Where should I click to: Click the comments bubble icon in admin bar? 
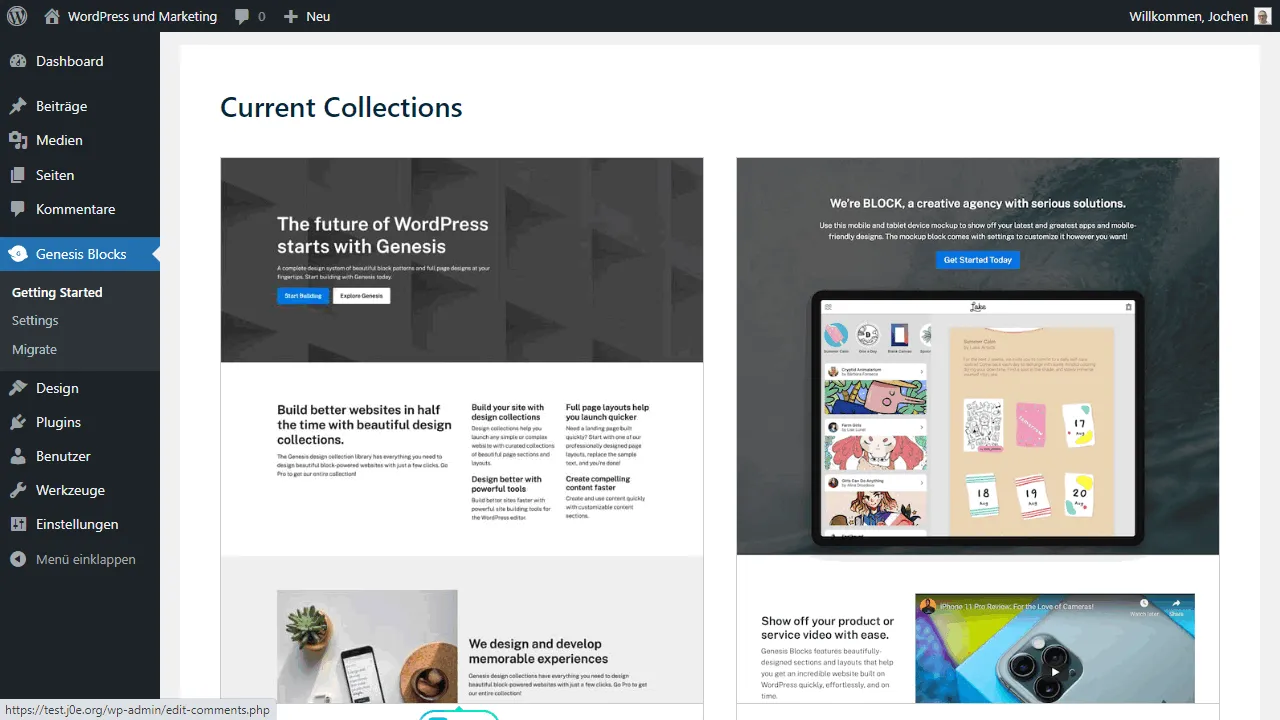[x=242, y=17]
